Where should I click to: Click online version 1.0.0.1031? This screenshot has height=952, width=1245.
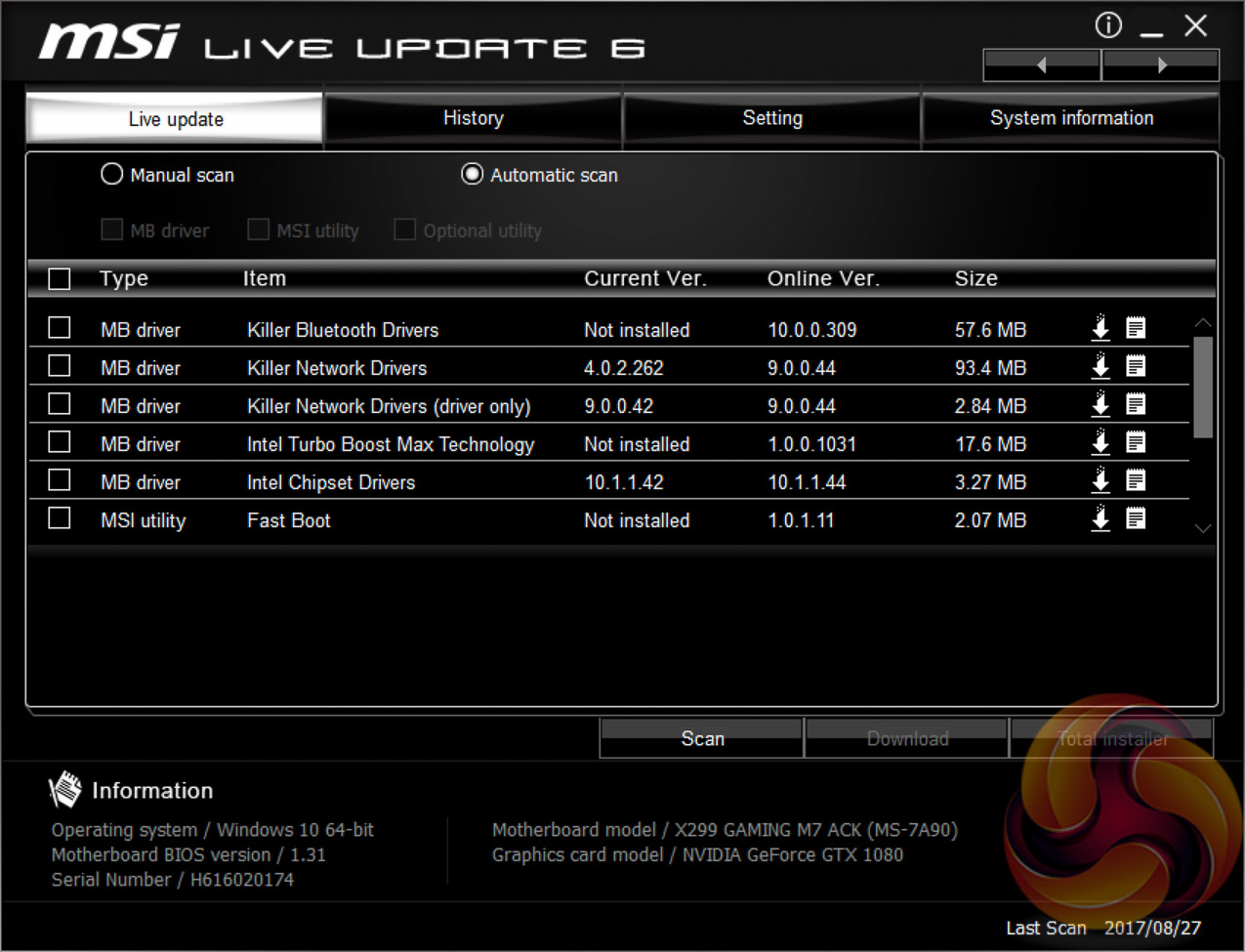coord(812,444)
